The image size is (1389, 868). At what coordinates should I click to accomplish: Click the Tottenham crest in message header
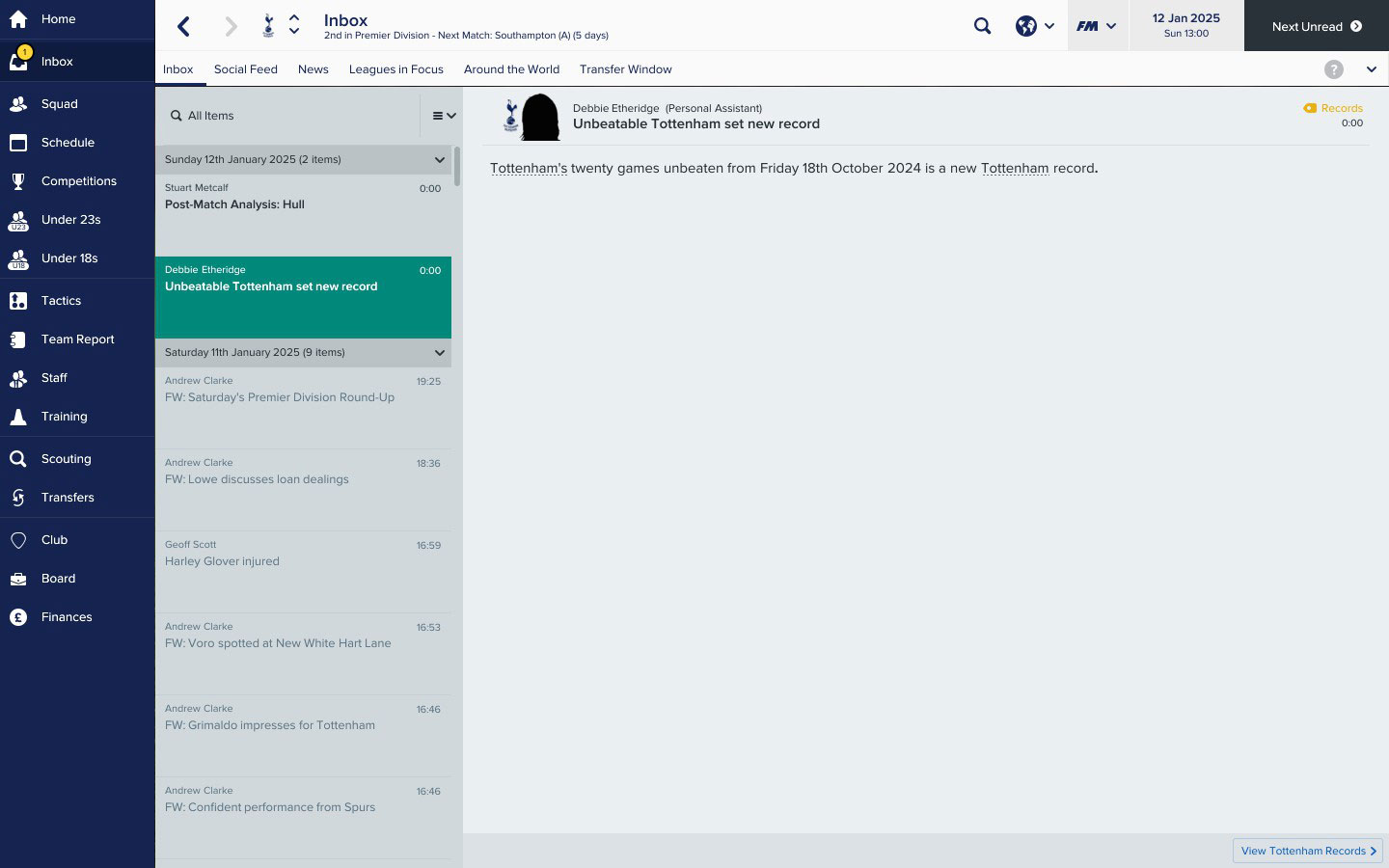click(x=510, y=116)
